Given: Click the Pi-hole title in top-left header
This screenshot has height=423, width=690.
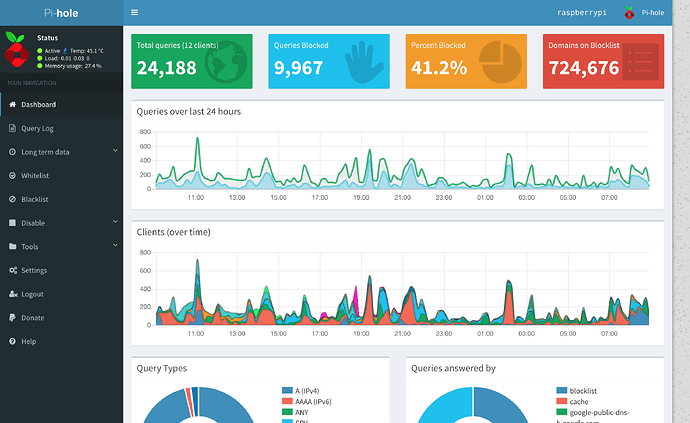Looking at the screenshot, I should click(63, 13).
